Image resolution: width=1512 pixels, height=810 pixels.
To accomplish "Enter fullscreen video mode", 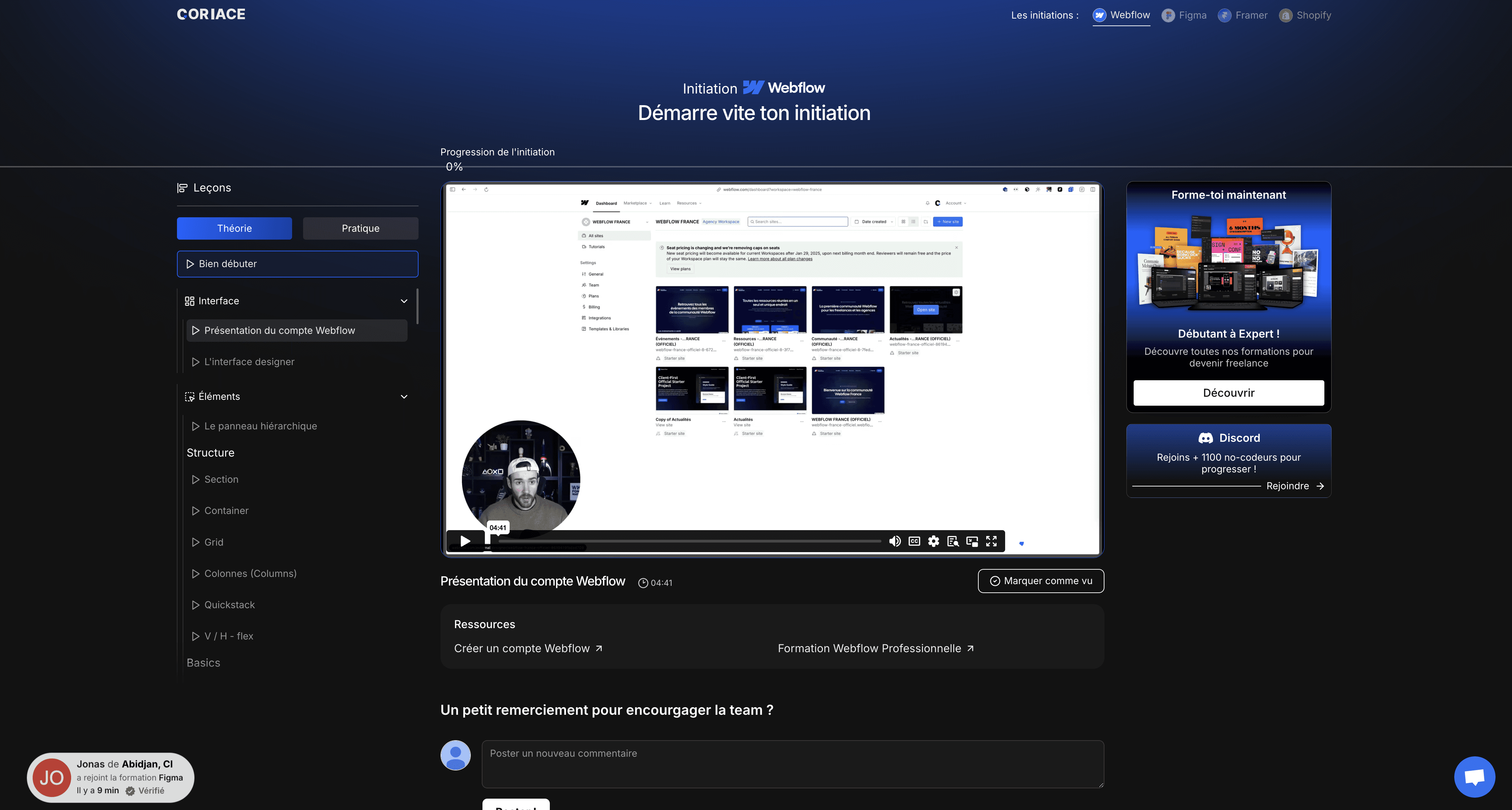I will (x=991, y=541).
